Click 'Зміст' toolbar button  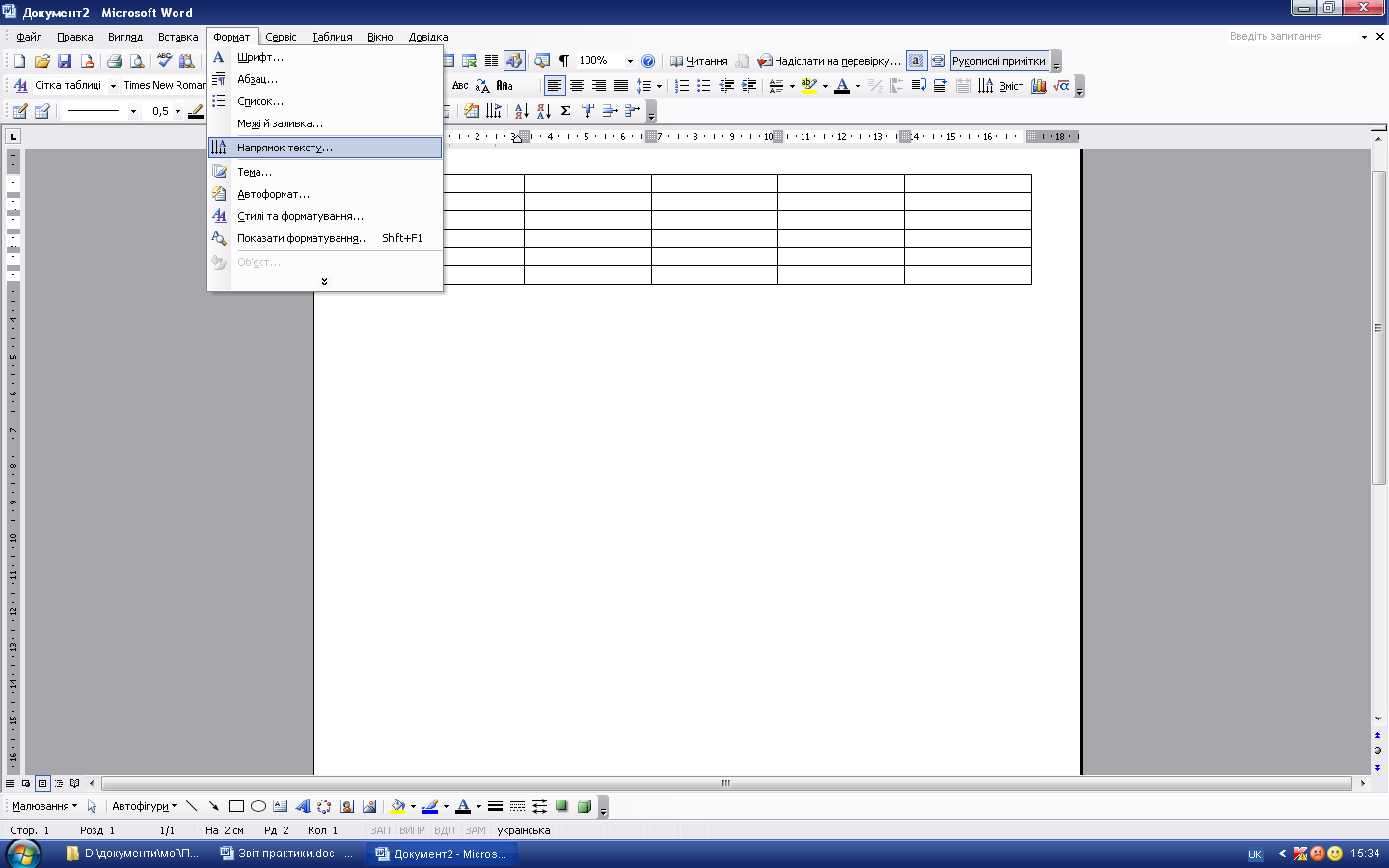point(1011,86)
